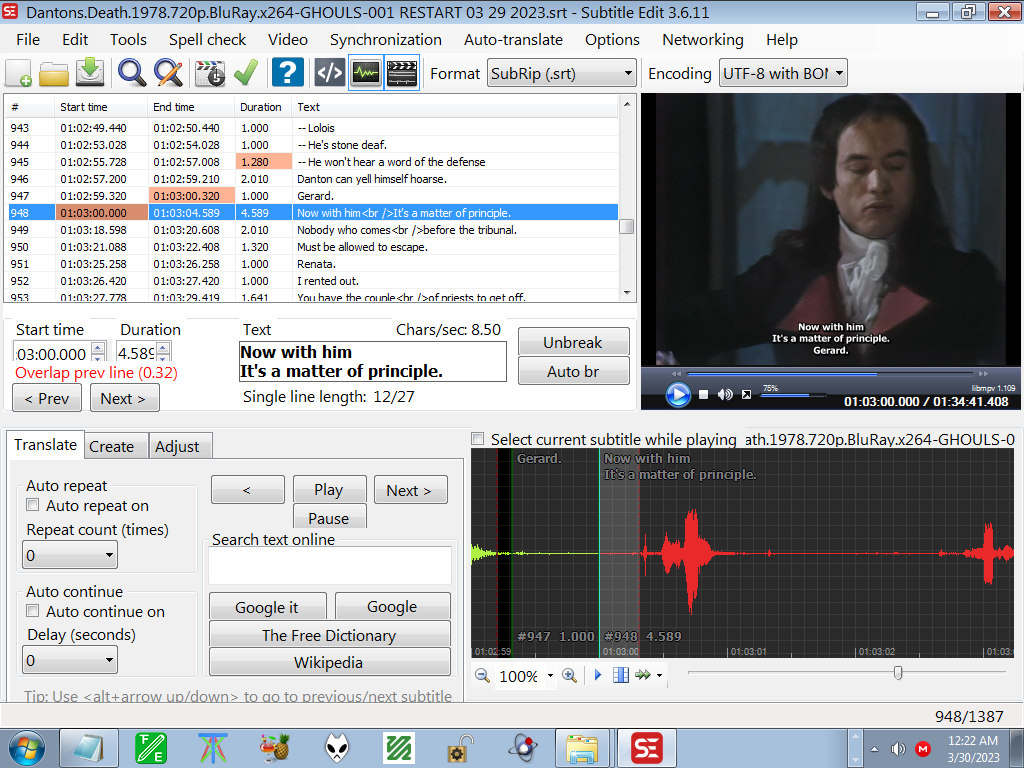Open the Visual sync clapperboard tool
Viewport: 1024px width, 768px height.
point(210,72)
